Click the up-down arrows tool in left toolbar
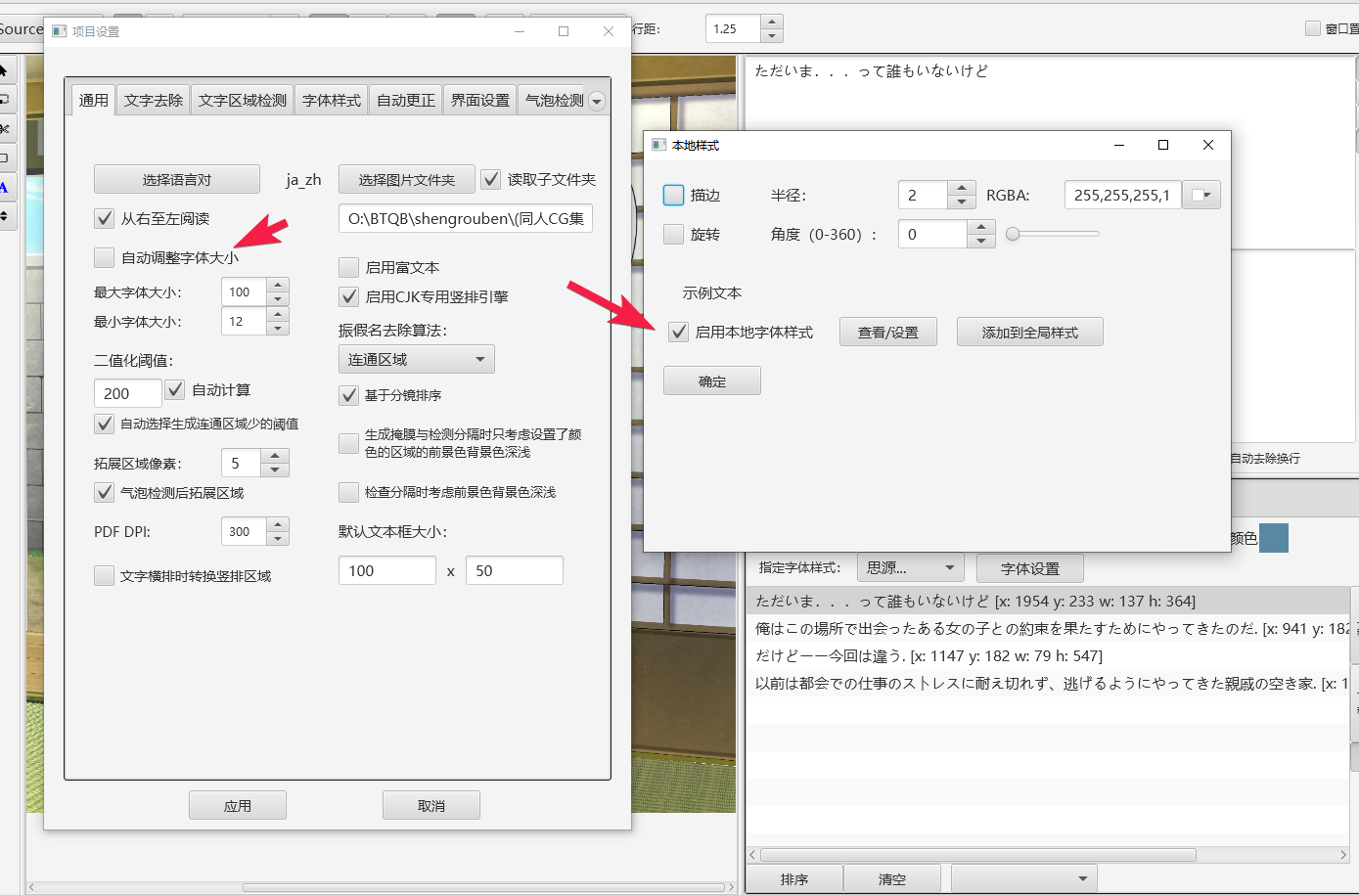Screen dimensions: 1359x896 pyautogui.click(x=5, y=216)
